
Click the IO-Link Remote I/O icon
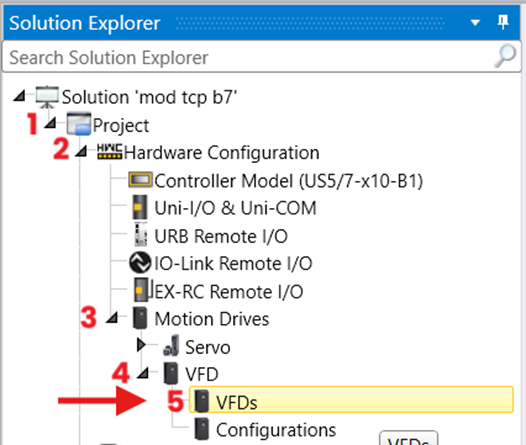pyautogui.click(x=140, y=262)
